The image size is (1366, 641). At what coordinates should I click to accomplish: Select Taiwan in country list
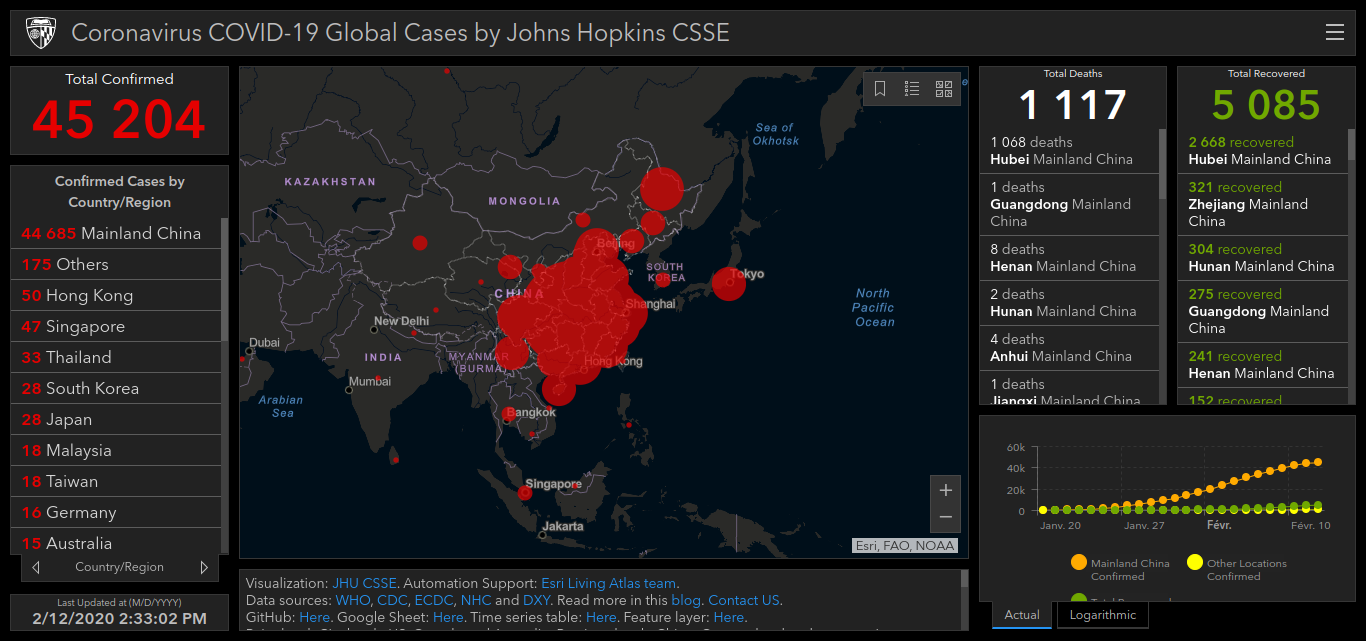pos(116,481)
